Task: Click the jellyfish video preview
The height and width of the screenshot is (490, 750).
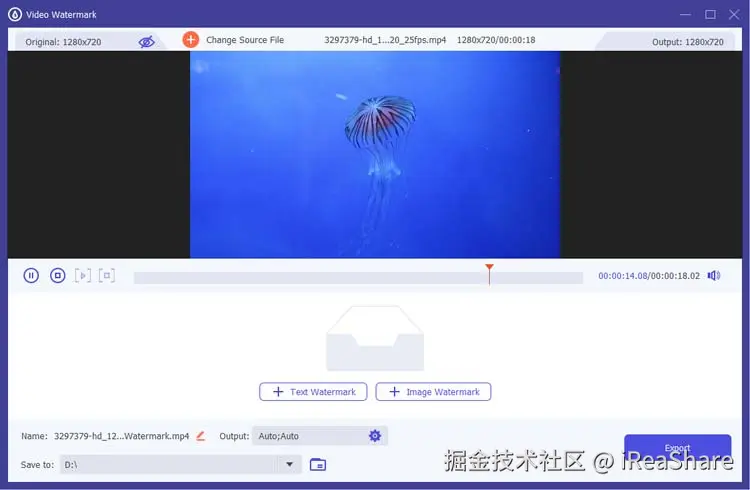Action: coord(375,155)
